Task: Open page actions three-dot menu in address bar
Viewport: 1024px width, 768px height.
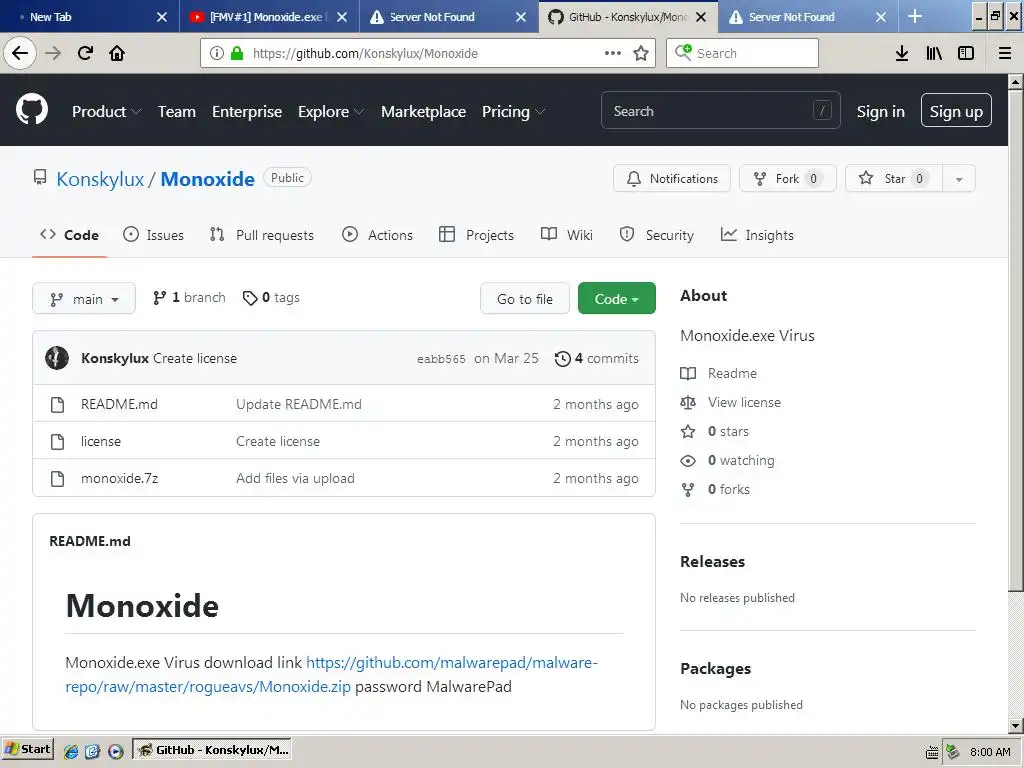Action: pos(613,53)
